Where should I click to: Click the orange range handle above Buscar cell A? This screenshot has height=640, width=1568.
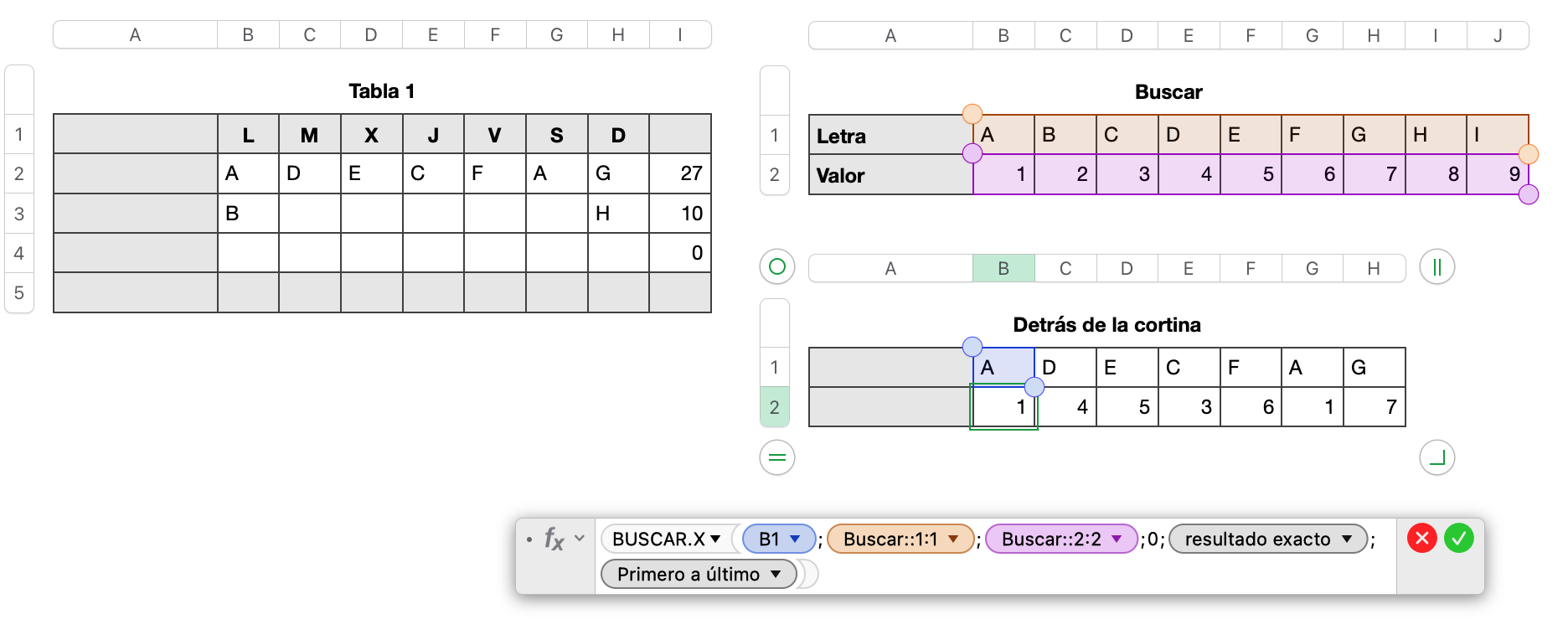(972, 114)
